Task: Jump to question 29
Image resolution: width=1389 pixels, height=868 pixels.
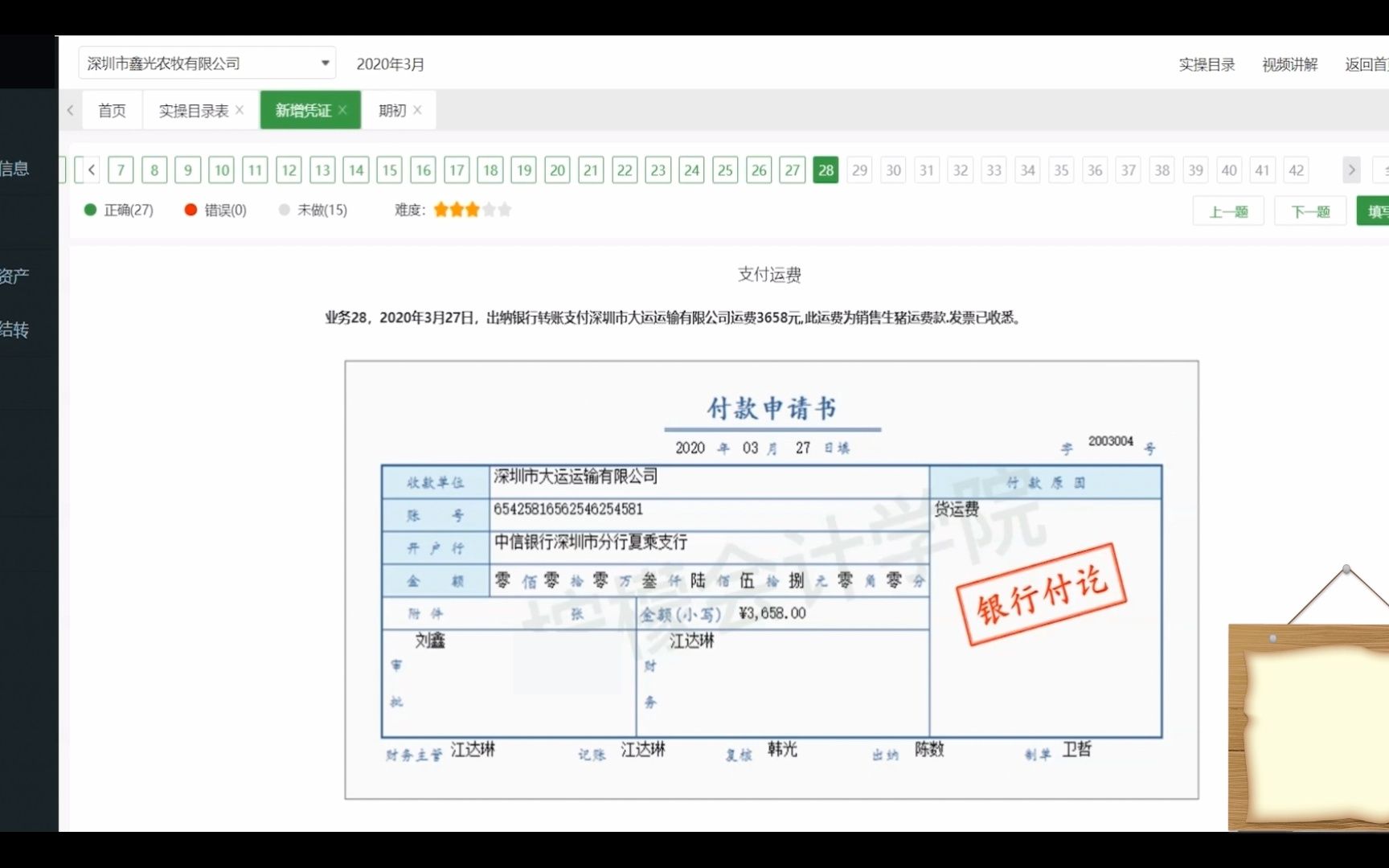Action: click(x=860, y=170)
